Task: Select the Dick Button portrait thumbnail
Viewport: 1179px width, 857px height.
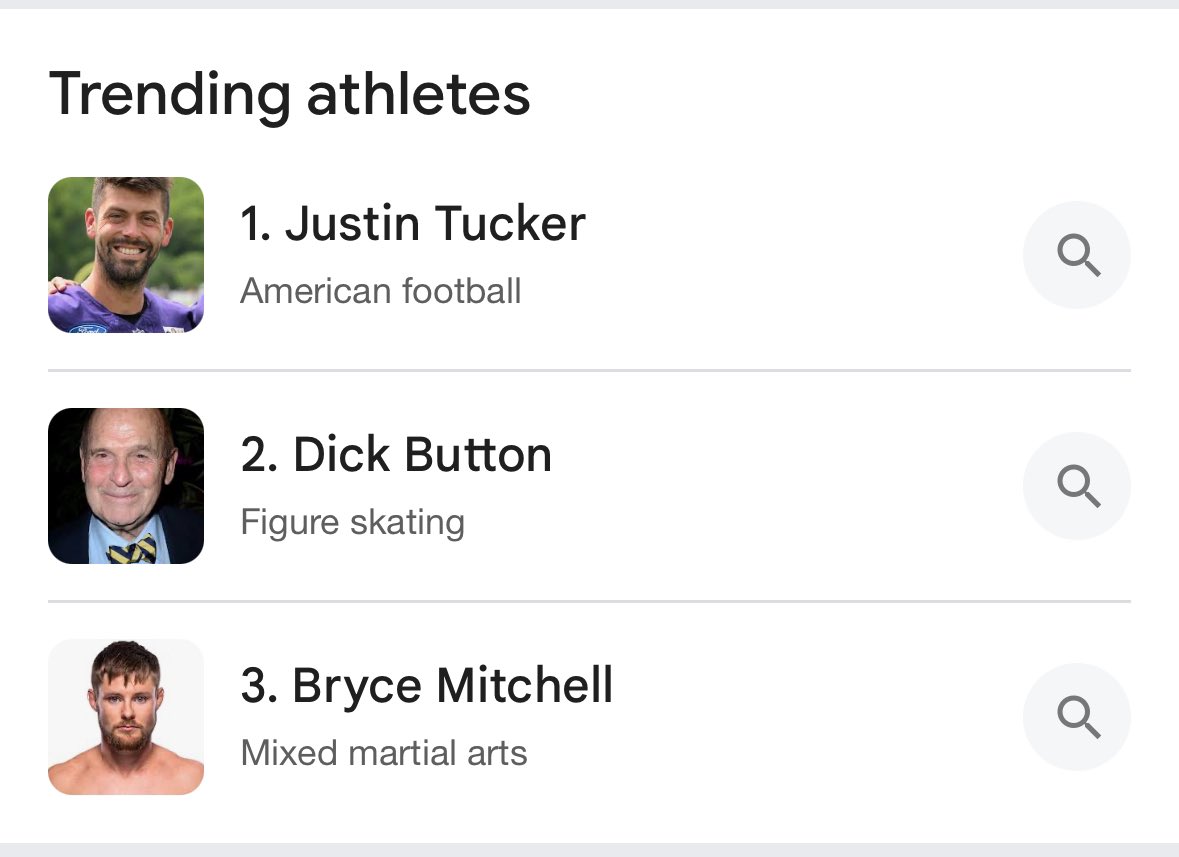Action: click(126, 486)
